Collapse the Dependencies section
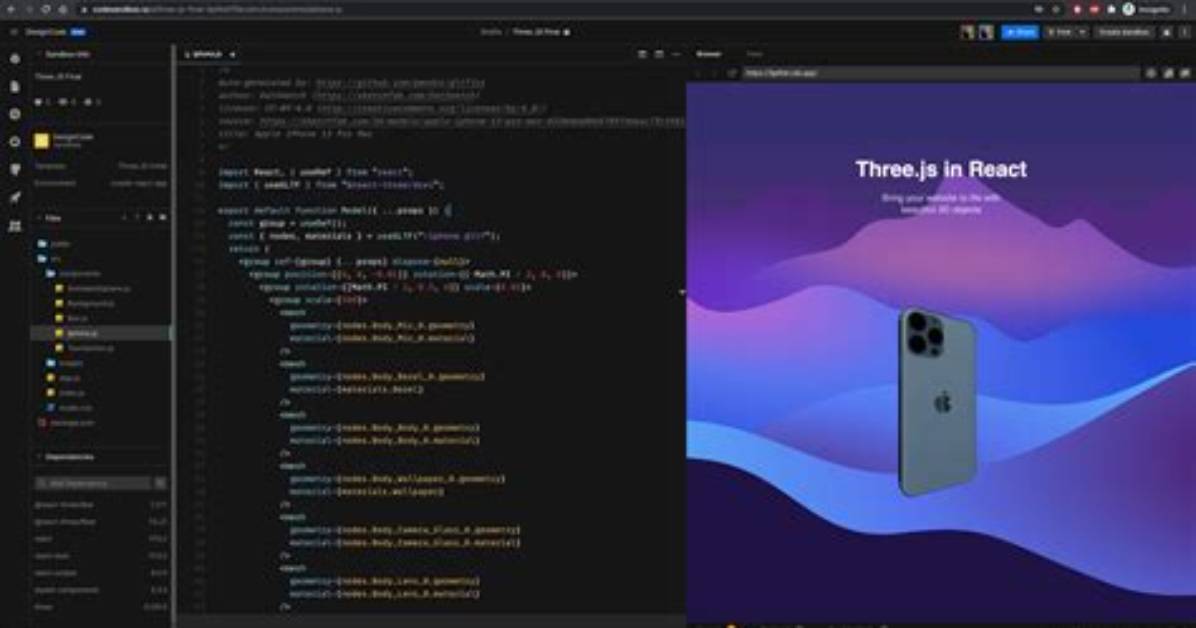 click(x=39, y=457)
